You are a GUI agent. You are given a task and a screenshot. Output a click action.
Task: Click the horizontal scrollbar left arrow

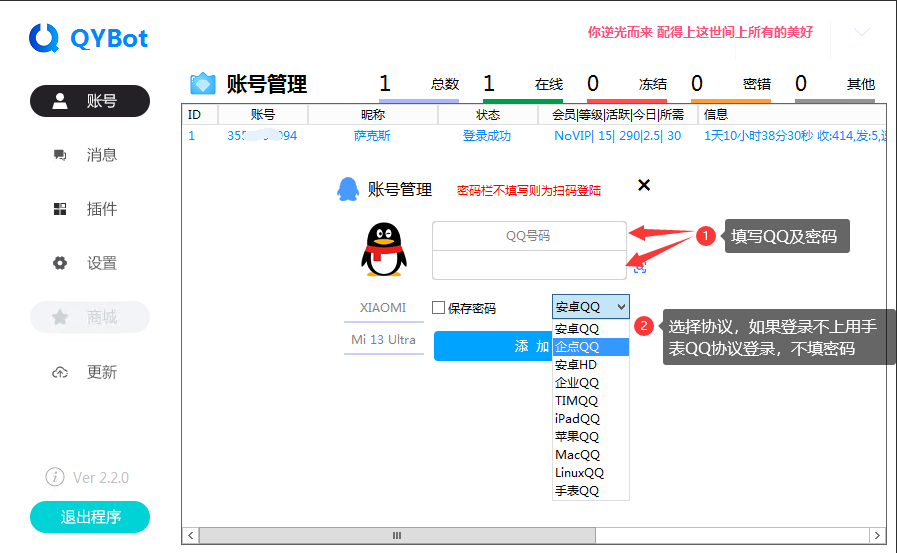point(190,536)
